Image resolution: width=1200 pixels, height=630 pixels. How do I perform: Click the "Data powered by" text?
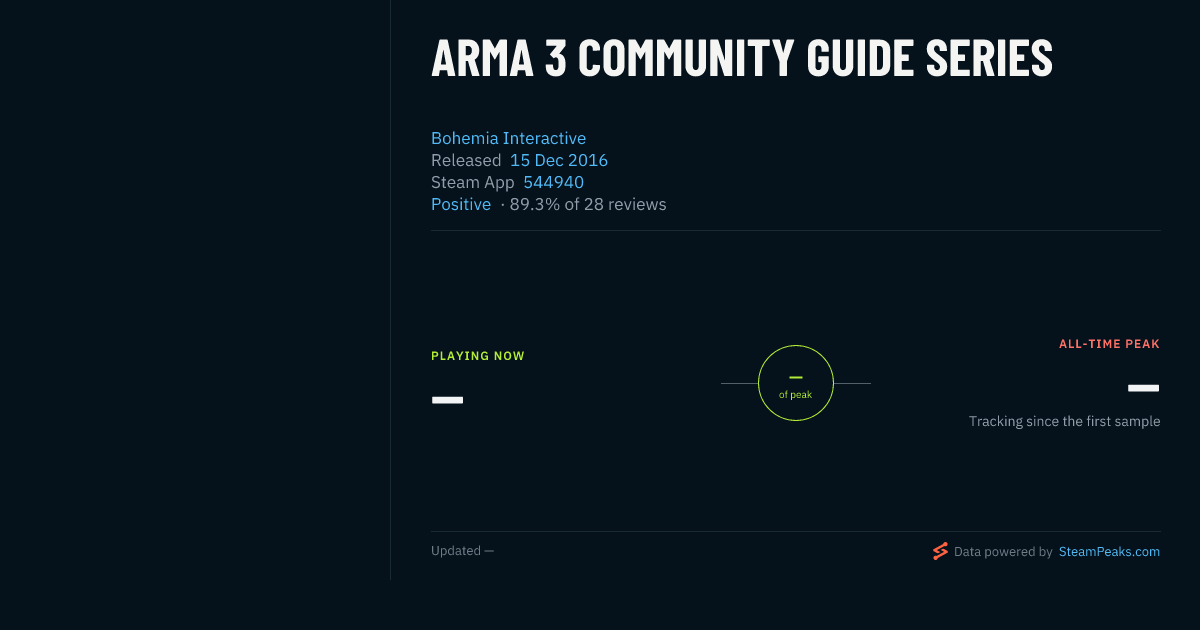pos(1003,551)
